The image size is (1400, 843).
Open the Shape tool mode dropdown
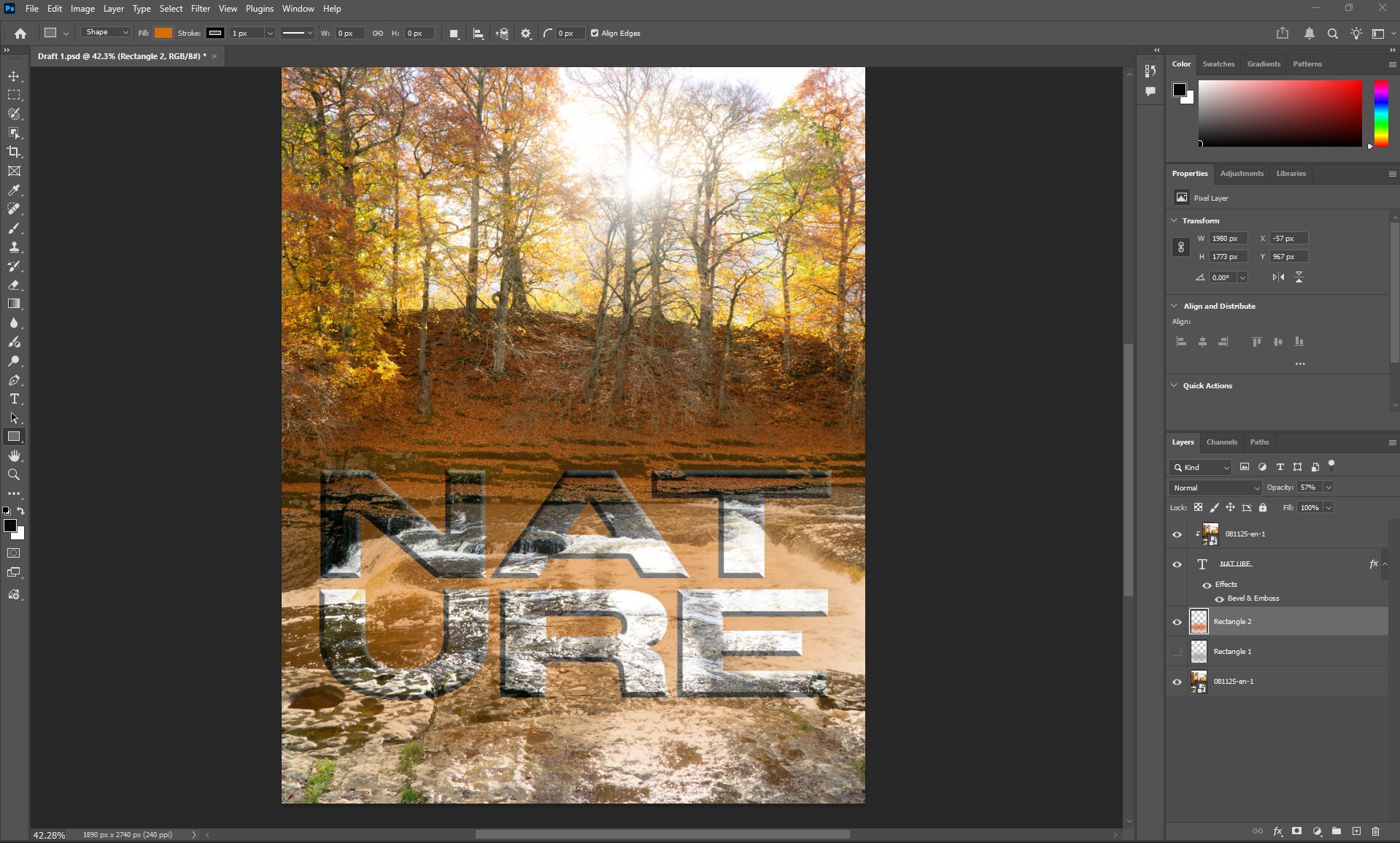(x=105, y=33)
